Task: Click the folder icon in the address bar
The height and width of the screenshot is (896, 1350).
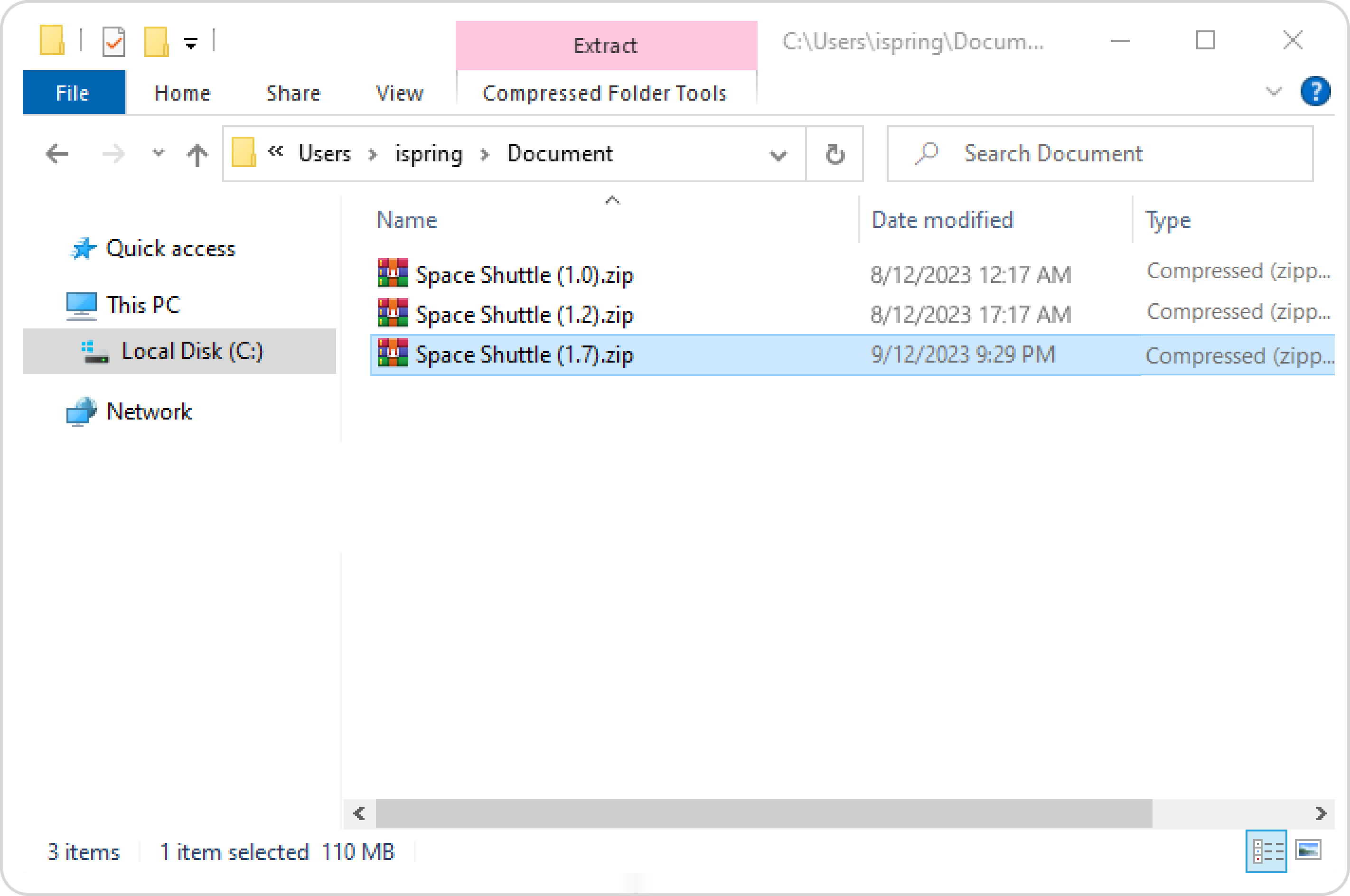Action: point(244,152)
